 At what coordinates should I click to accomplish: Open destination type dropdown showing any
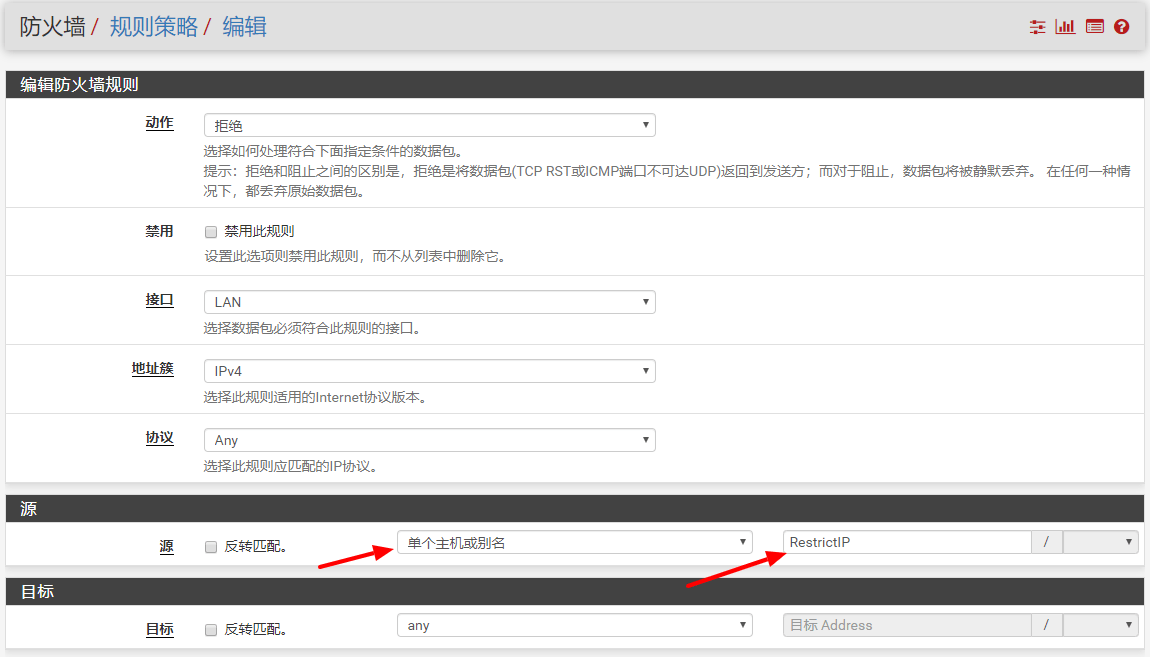(574, 626)
